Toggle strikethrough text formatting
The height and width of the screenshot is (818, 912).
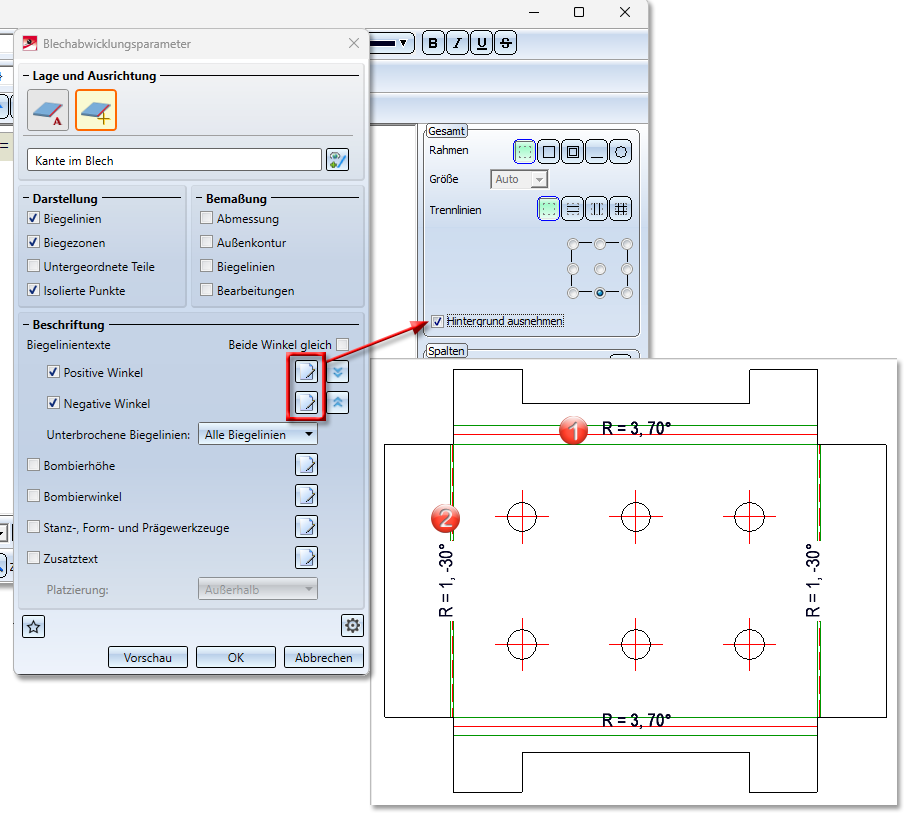pyautogui.click(x=506, y=43)
